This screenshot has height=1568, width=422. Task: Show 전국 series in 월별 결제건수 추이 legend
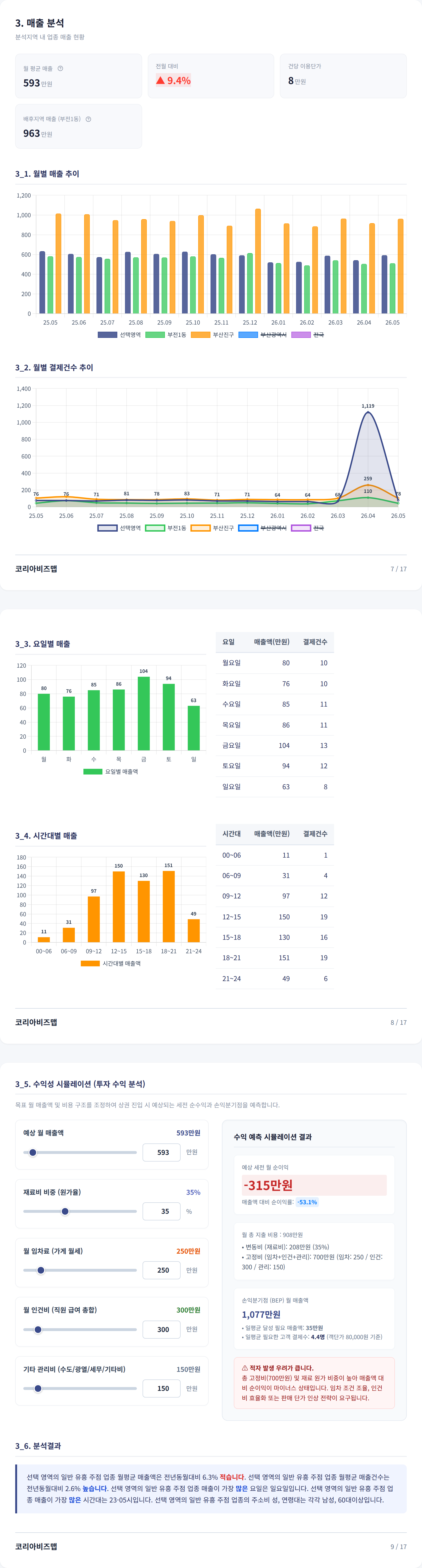pos(307,528)
